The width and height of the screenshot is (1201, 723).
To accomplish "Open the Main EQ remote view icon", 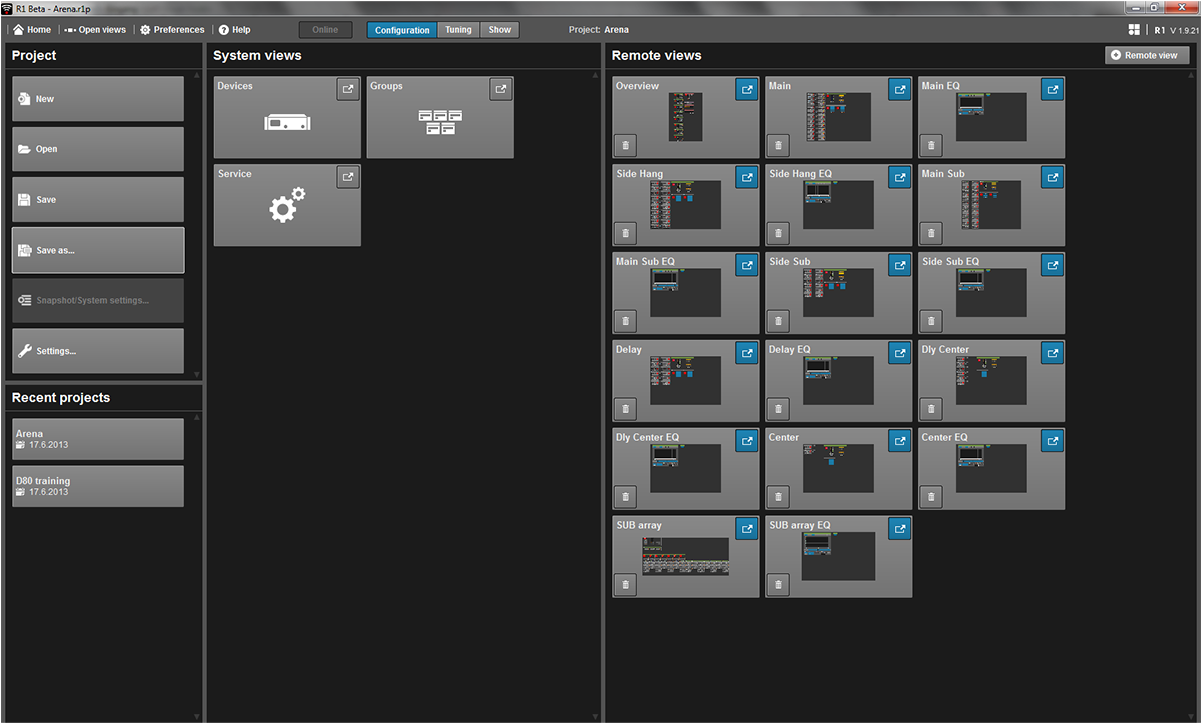I will point(1052,90).
